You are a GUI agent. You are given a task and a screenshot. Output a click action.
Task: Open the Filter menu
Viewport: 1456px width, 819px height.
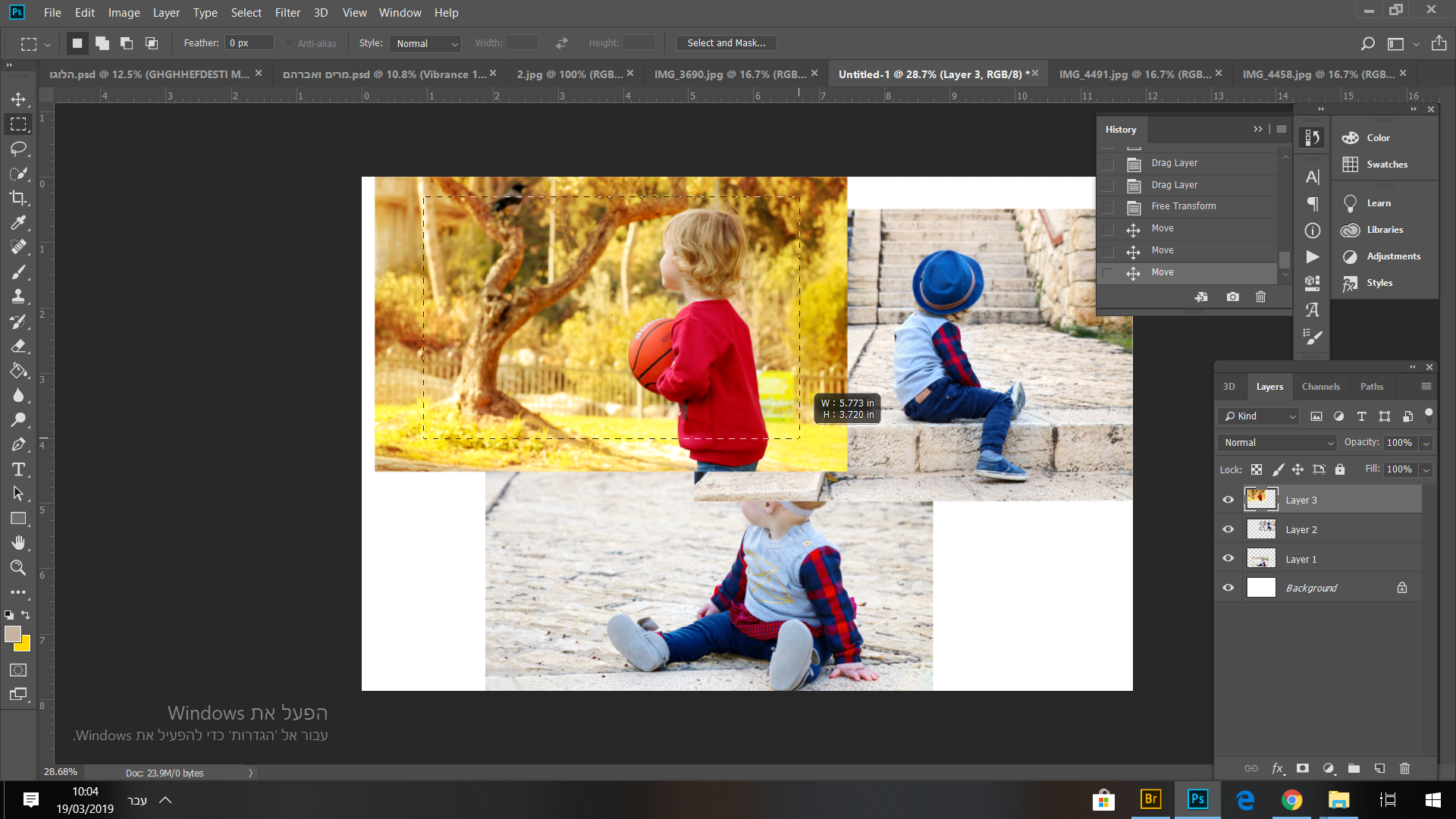[287, 13]
